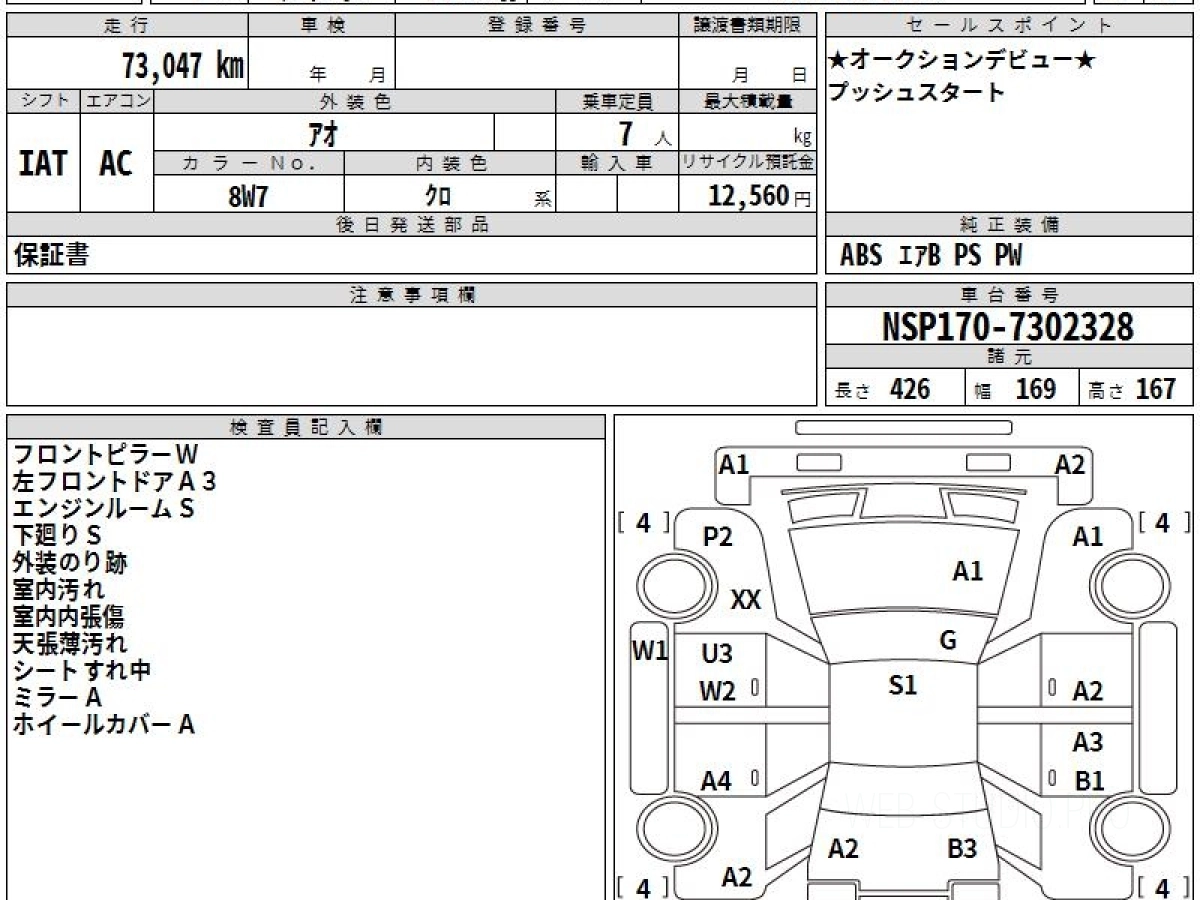Select interior color value クロ
This screenshot has height=900, width=1200.
pos(439,195)
